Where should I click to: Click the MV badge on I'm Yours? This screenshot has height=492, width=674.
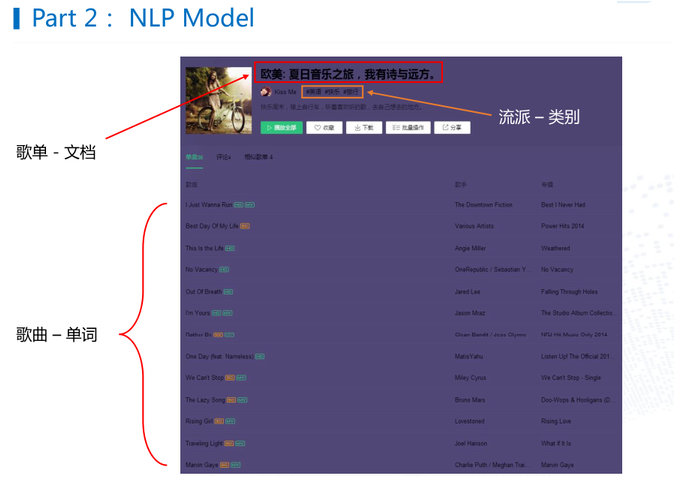click(228, 313)
